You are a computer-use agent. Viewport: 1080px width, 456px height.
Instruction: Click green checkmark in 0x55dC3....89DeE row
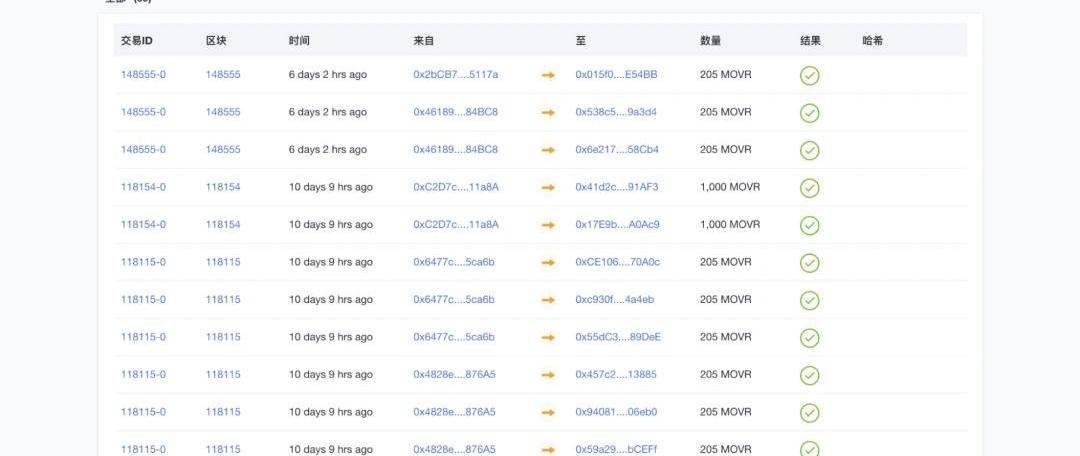point(809,337)
